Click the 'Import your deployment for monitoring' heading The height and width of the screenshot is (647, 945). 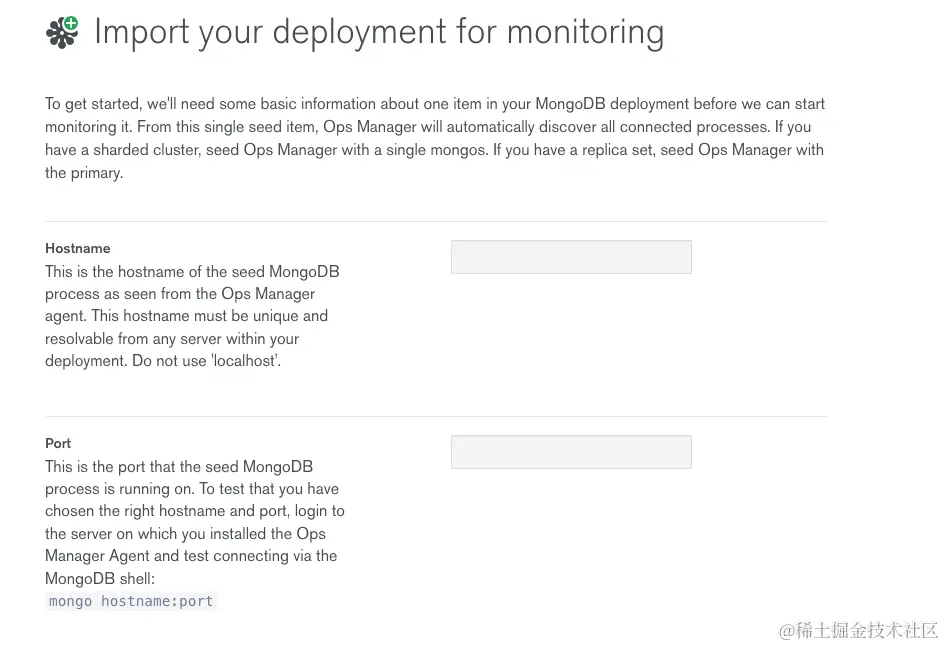tap(378, 32)
